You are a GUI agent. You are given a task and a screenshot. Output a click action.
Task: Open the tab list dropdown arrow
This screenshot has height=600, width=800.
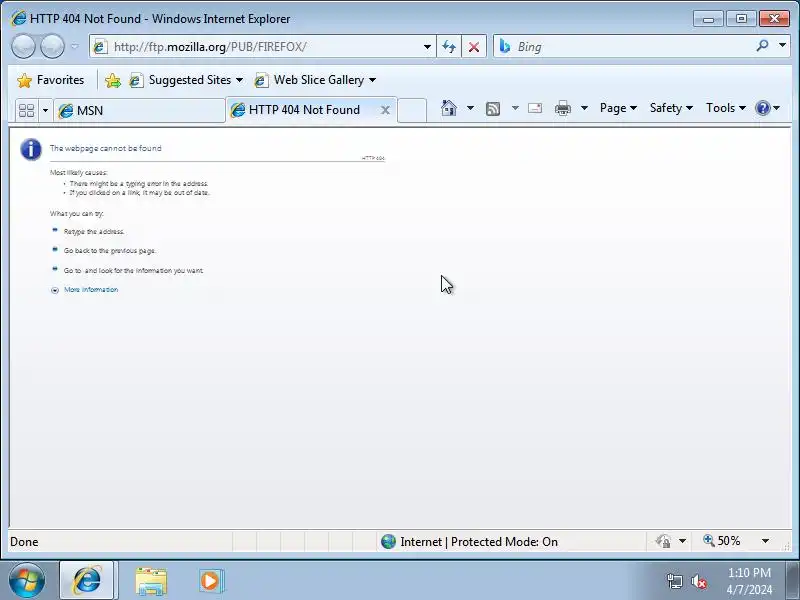(45, 110)
